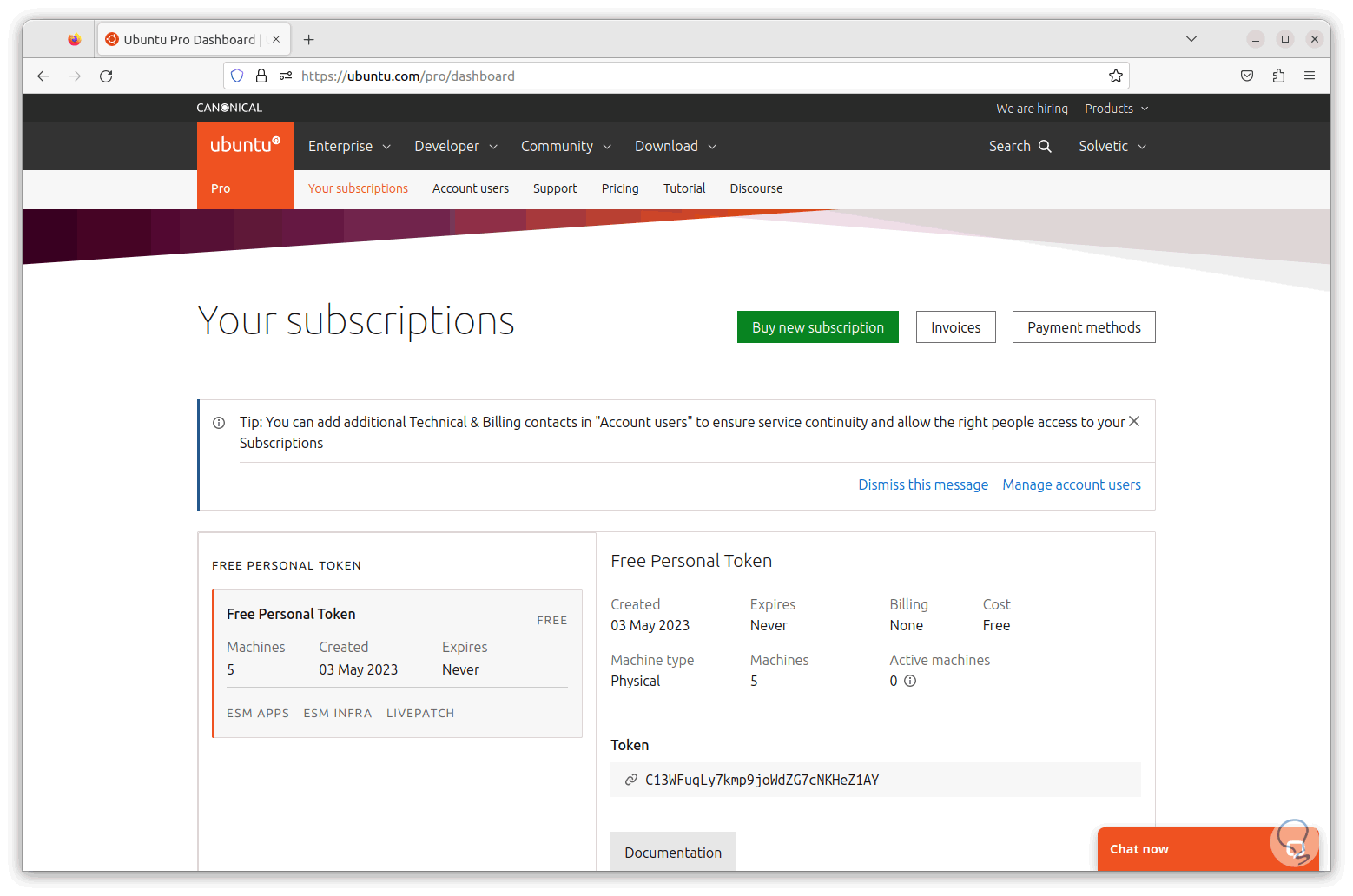Screen dimensions: 1353x896
Task: Click the tracking protection shield icon
Action: (x=237, y=76)
